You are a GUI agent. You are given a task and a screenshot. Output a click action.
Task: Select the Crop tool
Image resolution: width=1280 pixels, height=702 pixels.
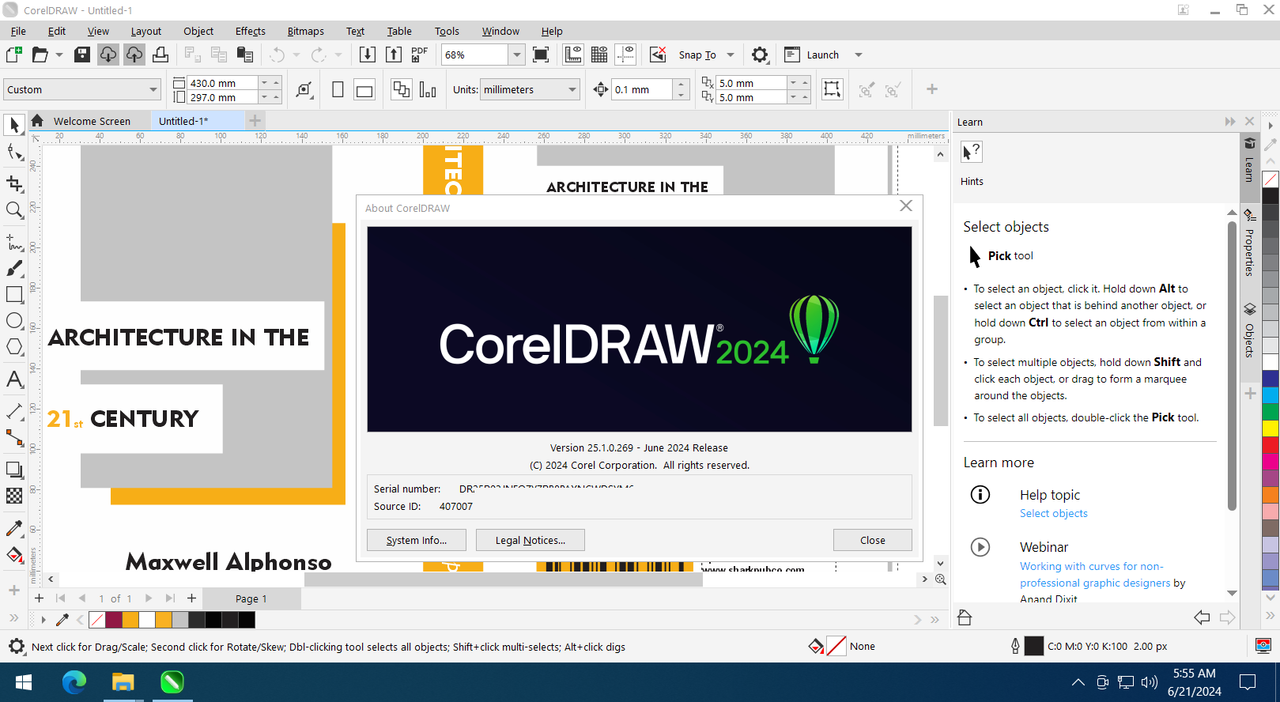[x=14, y=182]
